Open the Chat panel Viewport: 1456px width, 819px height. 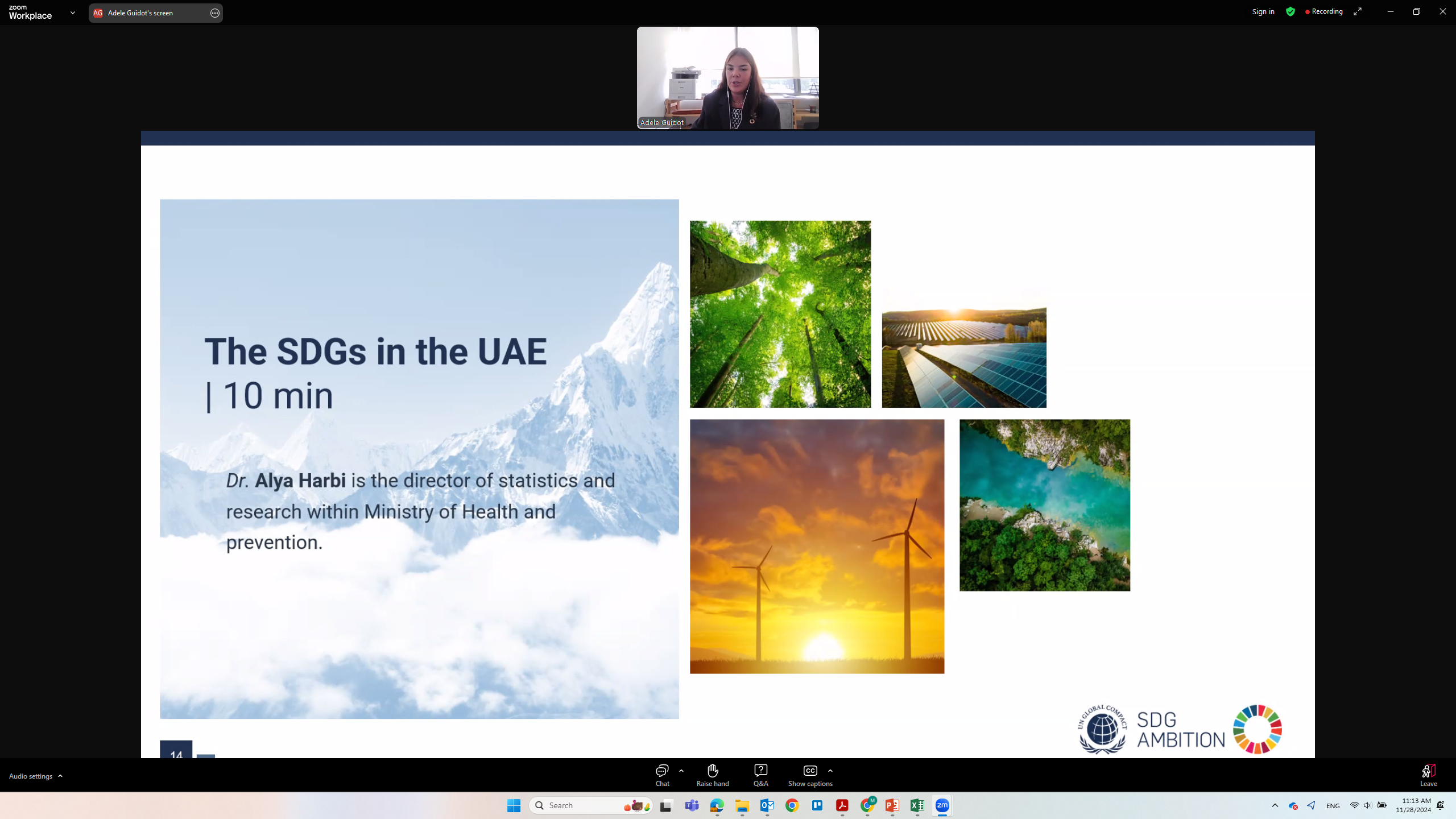click(662, 775)
